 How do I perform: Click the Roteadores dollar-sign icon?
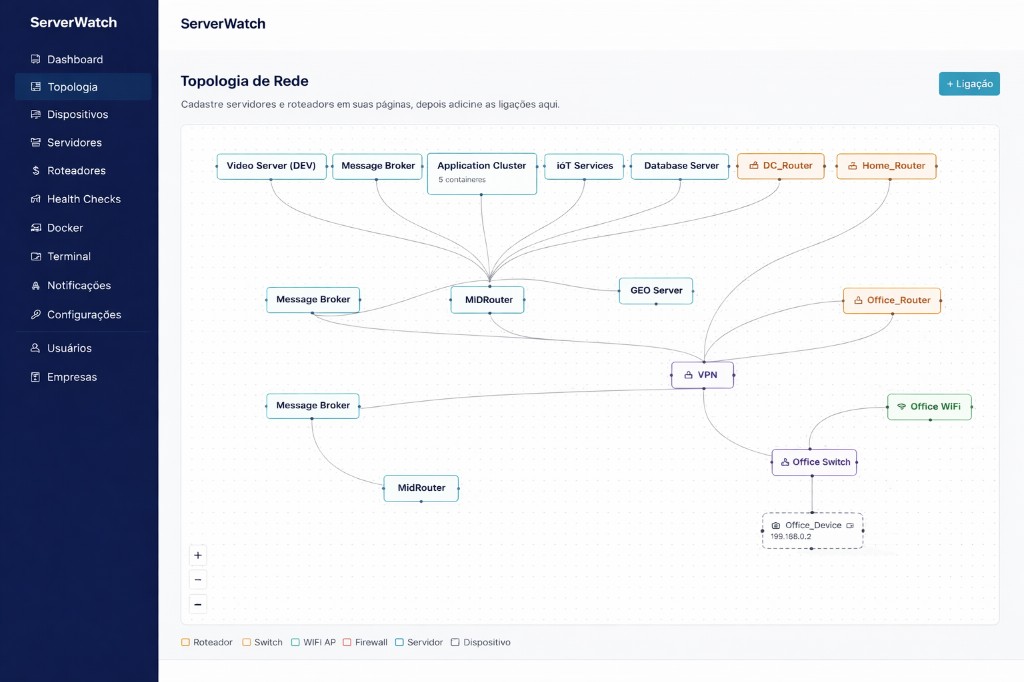point(36,171)
